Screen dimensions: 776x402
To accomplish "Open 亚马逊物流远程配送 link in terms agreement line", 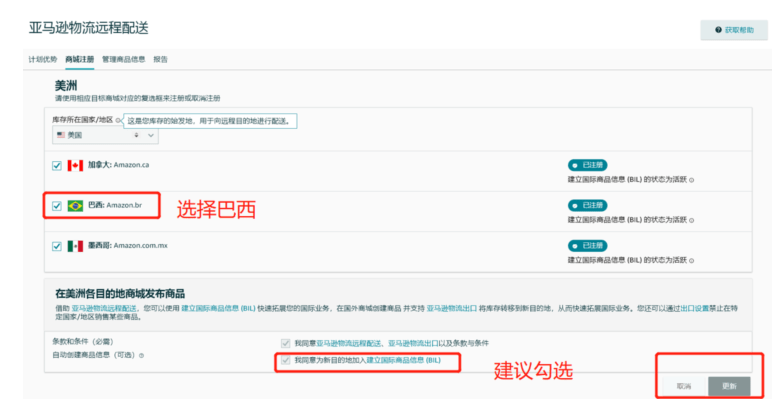I will tap(349, 343).
